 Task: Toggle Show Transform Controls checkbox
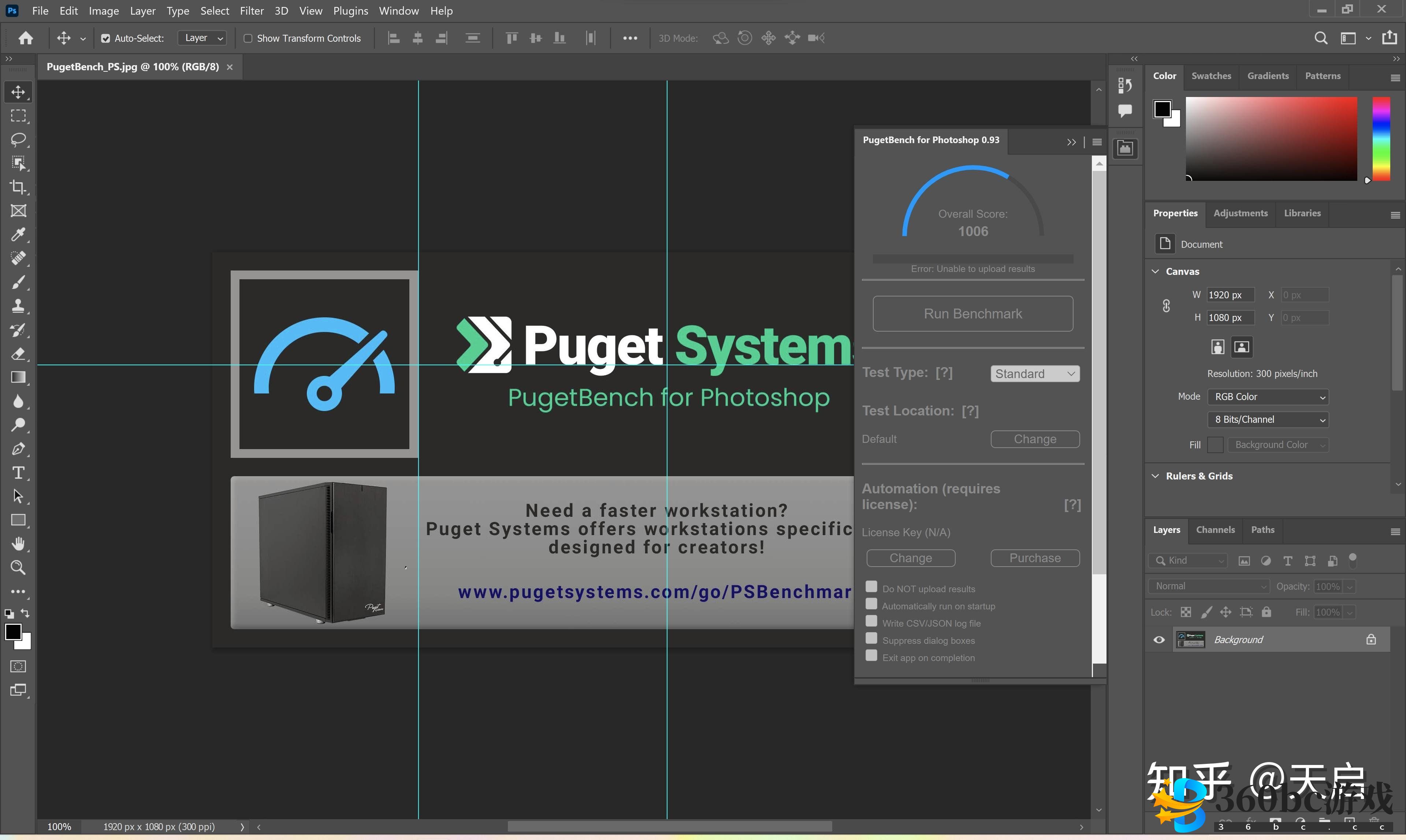[x=248, y=38]
